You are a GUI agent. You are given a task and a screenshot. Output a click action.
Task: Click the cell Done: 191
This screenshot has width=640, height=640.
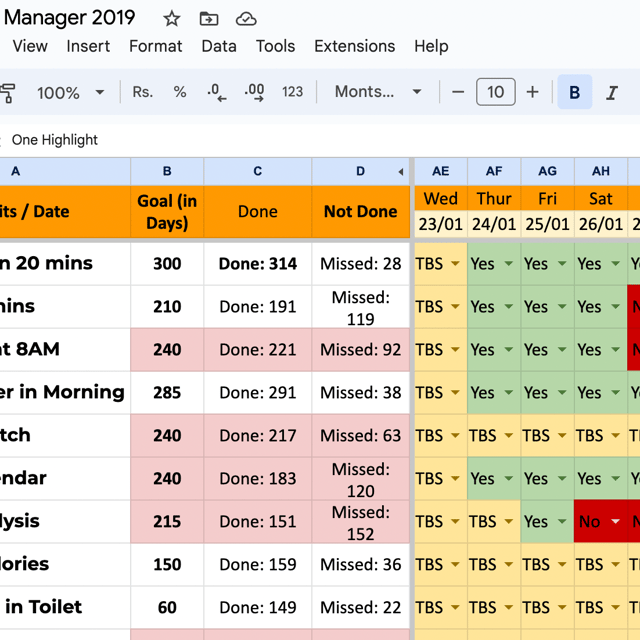pos(258,307)
